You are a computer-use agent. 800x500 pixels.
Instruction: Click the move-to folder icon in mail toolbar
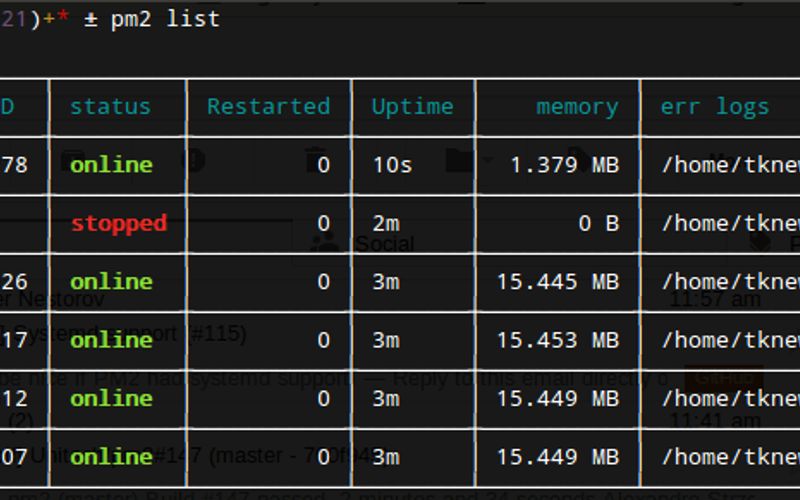(459, 160)
